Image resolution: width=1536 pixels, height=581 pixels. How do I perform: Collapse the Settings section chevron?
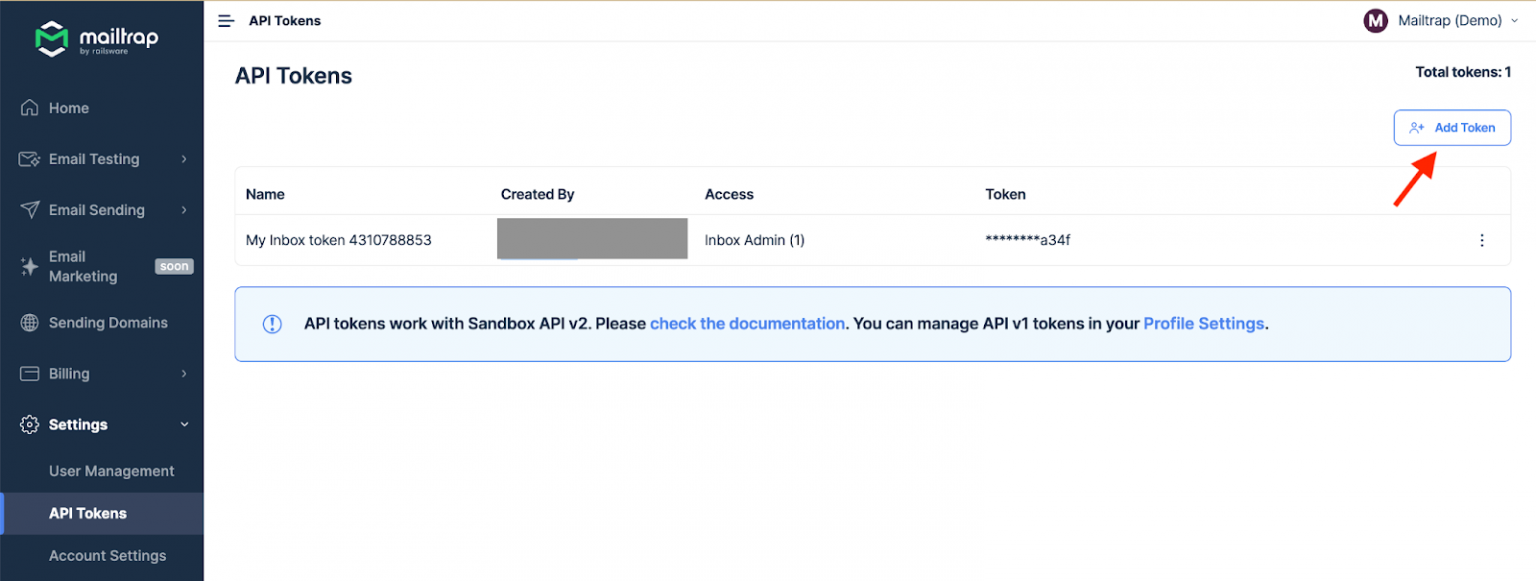click(184, 425)
